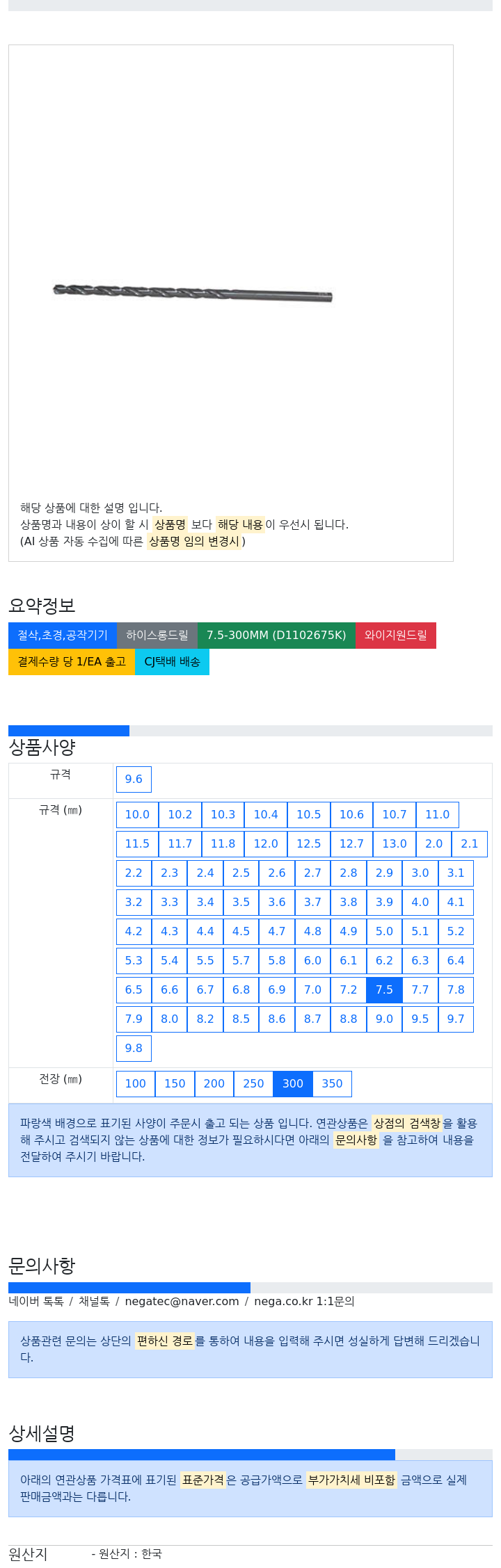Choose the 12.7 mm size option
The height and width of the screenshot is (1568, 501).
[351, 844]
